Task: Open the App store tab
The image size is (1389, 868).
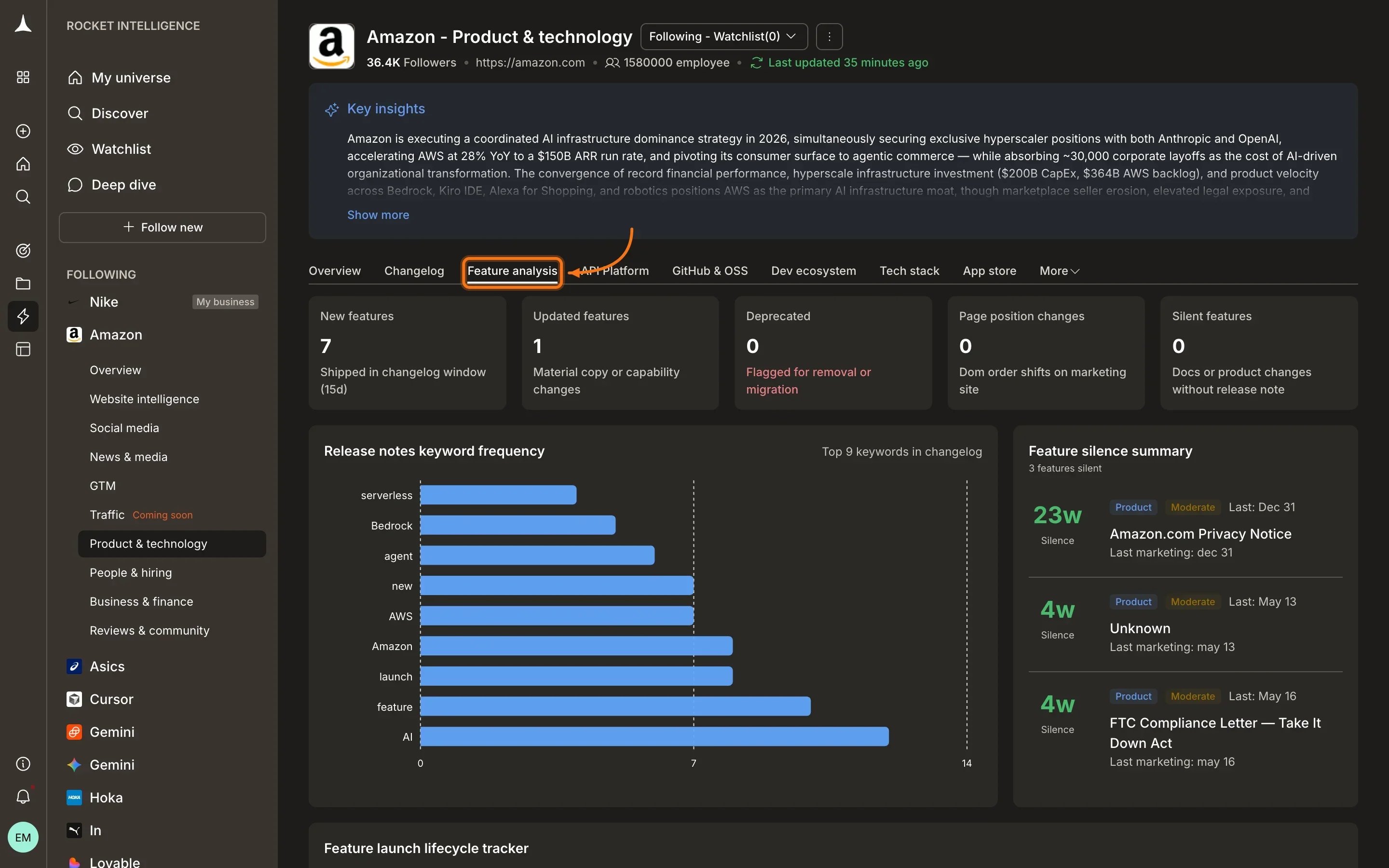Action: pyautogui.click(x=989, y=271)
